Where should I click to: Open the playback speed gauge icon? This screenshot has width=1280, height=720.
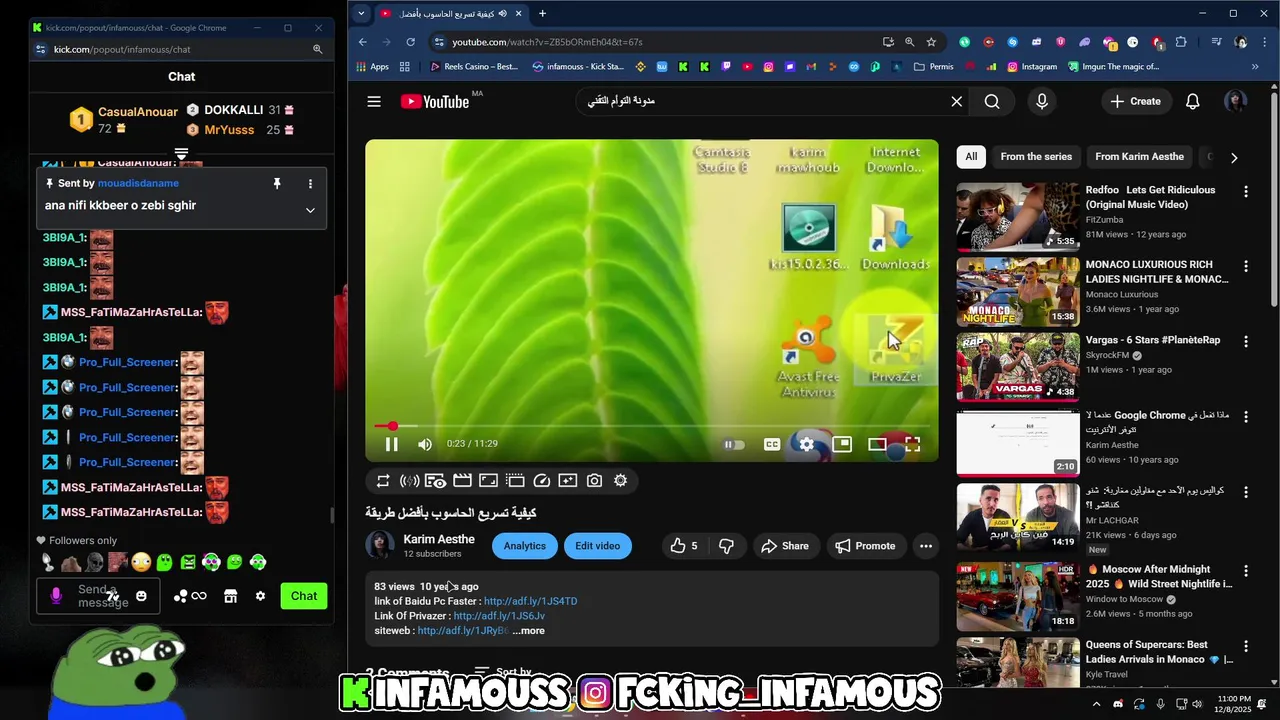(542, 481)
